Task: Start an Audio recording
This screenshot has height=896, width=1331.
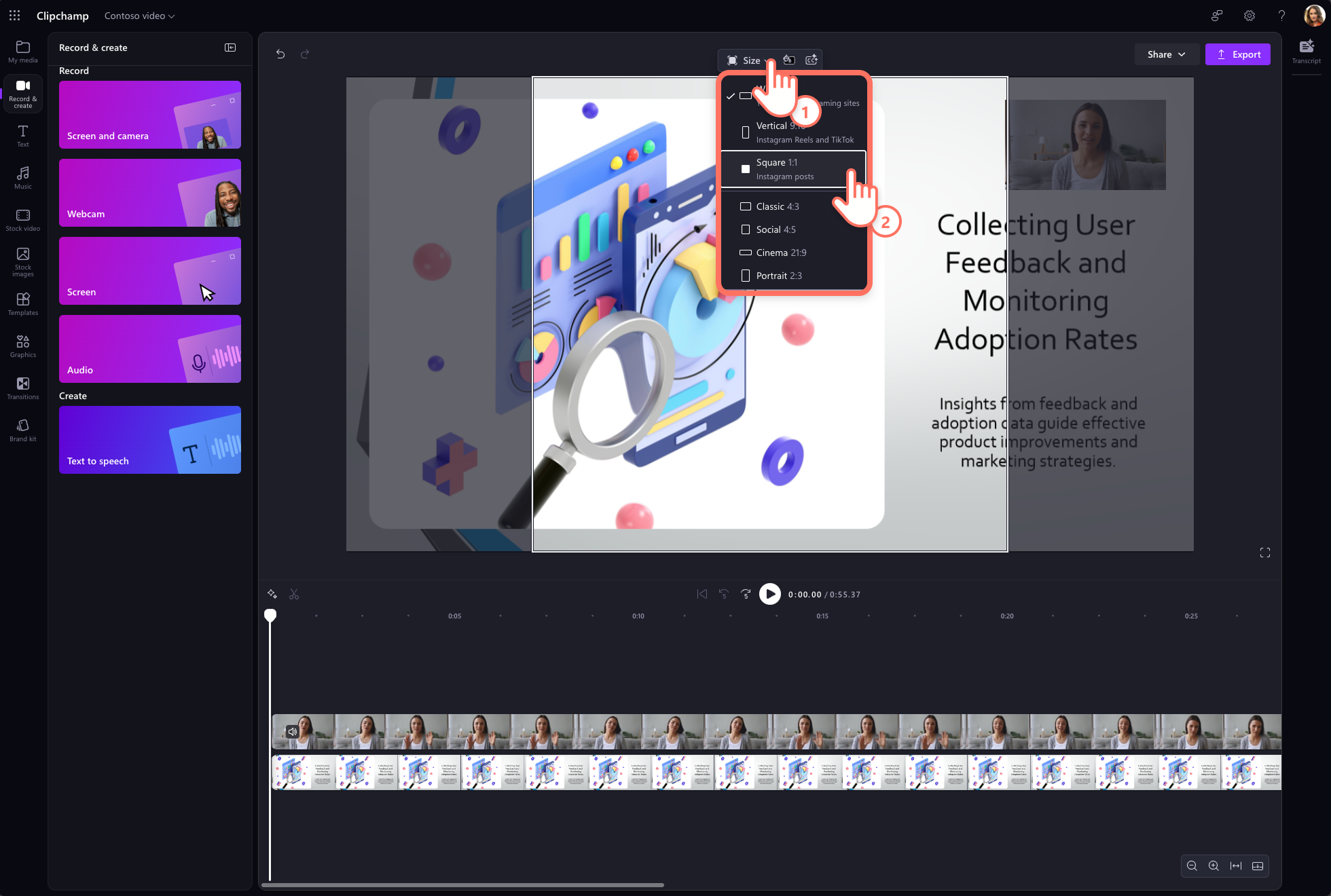Action: coord(150,349)
